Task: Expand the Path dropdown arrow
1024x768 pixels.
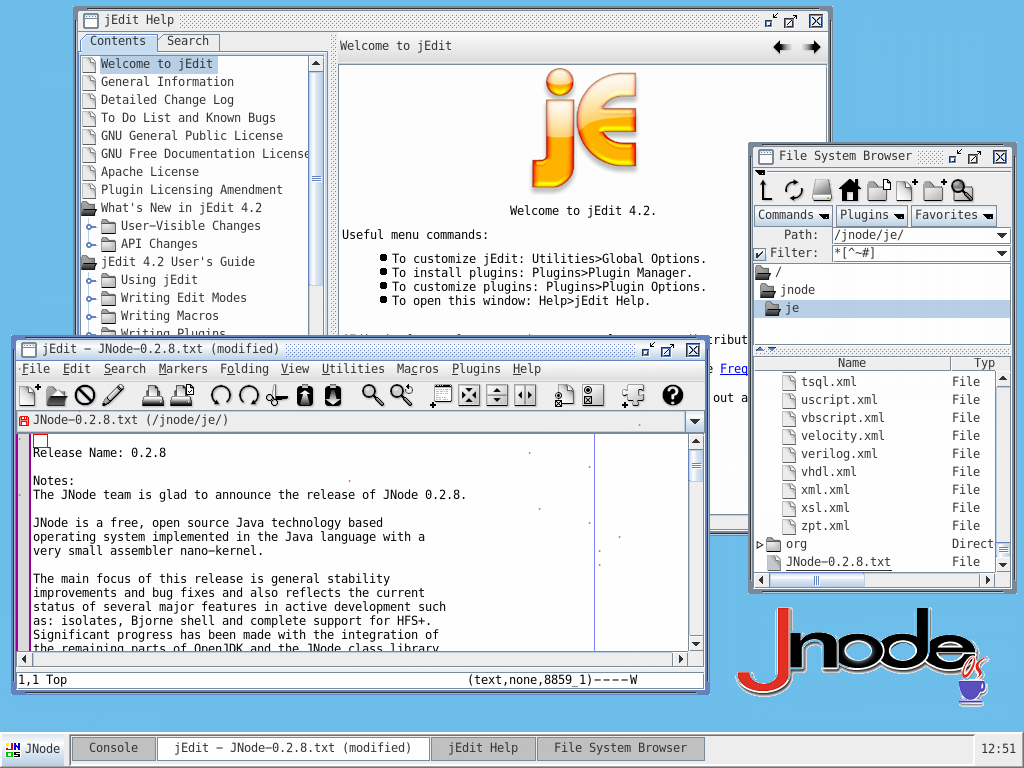Action: (1003, 235)
